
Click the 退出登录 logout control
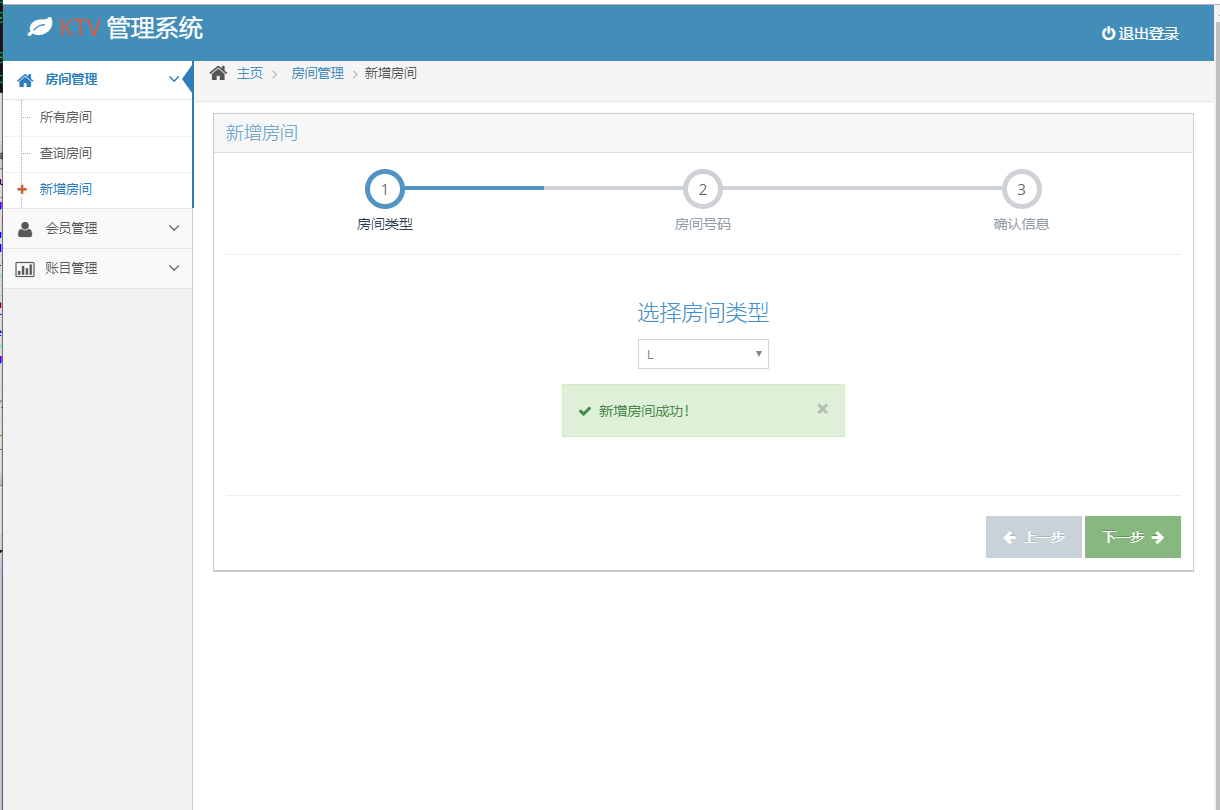click(1145, 32)
